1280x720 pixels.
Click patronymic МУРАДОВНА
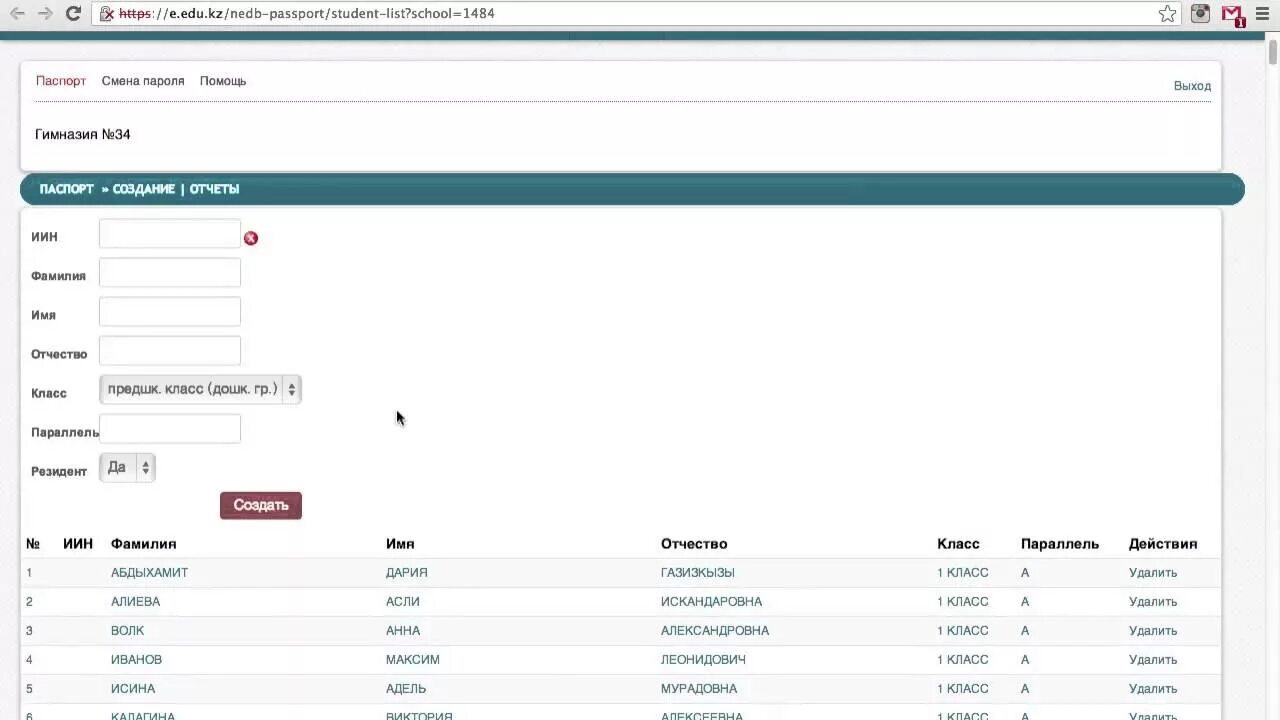pyautogui.click(x=699, y=689)
